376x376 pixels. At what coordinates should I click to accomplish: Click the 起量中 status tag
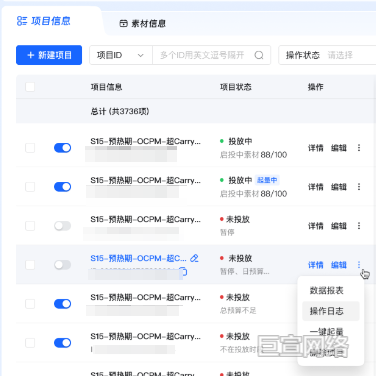(267, 180)
